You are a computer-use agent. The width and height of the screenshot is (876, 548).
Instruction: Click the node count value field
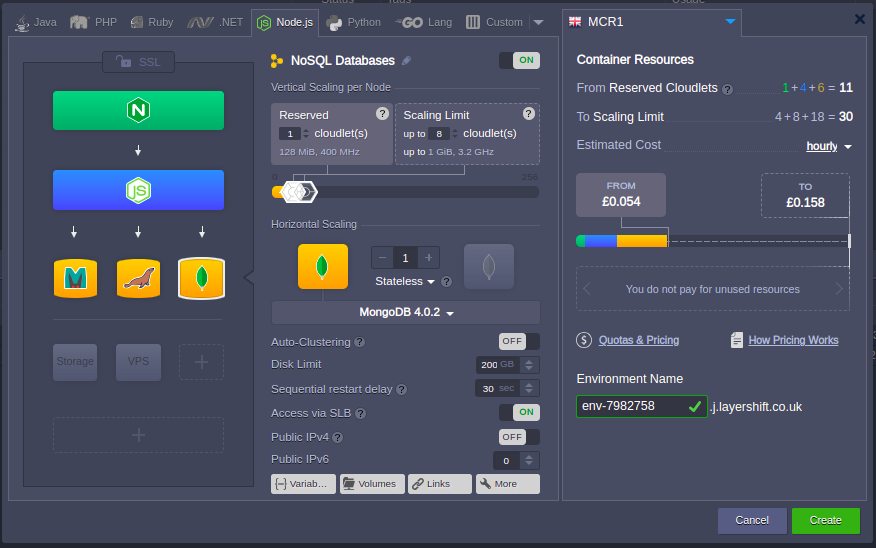click(406, 258)
